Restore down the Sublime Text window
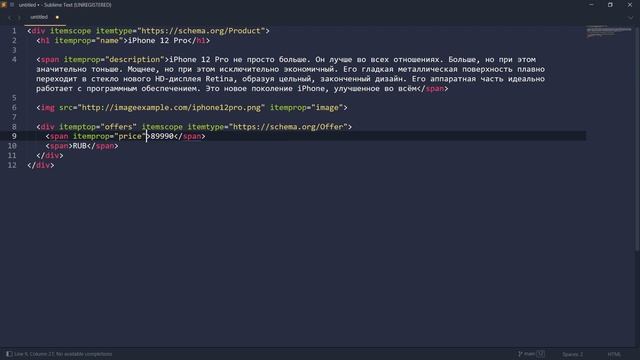 tap(610, 5)
